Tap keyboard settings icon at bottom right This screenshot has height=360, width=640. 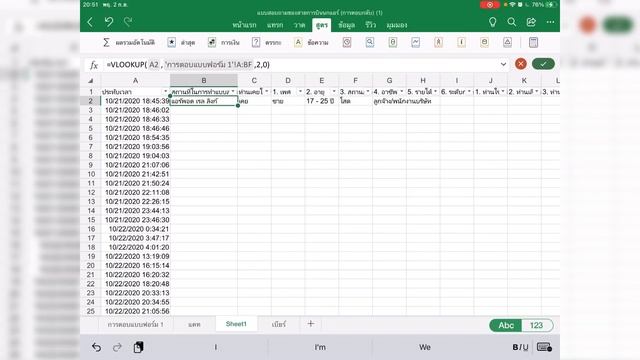coord(544,347)
